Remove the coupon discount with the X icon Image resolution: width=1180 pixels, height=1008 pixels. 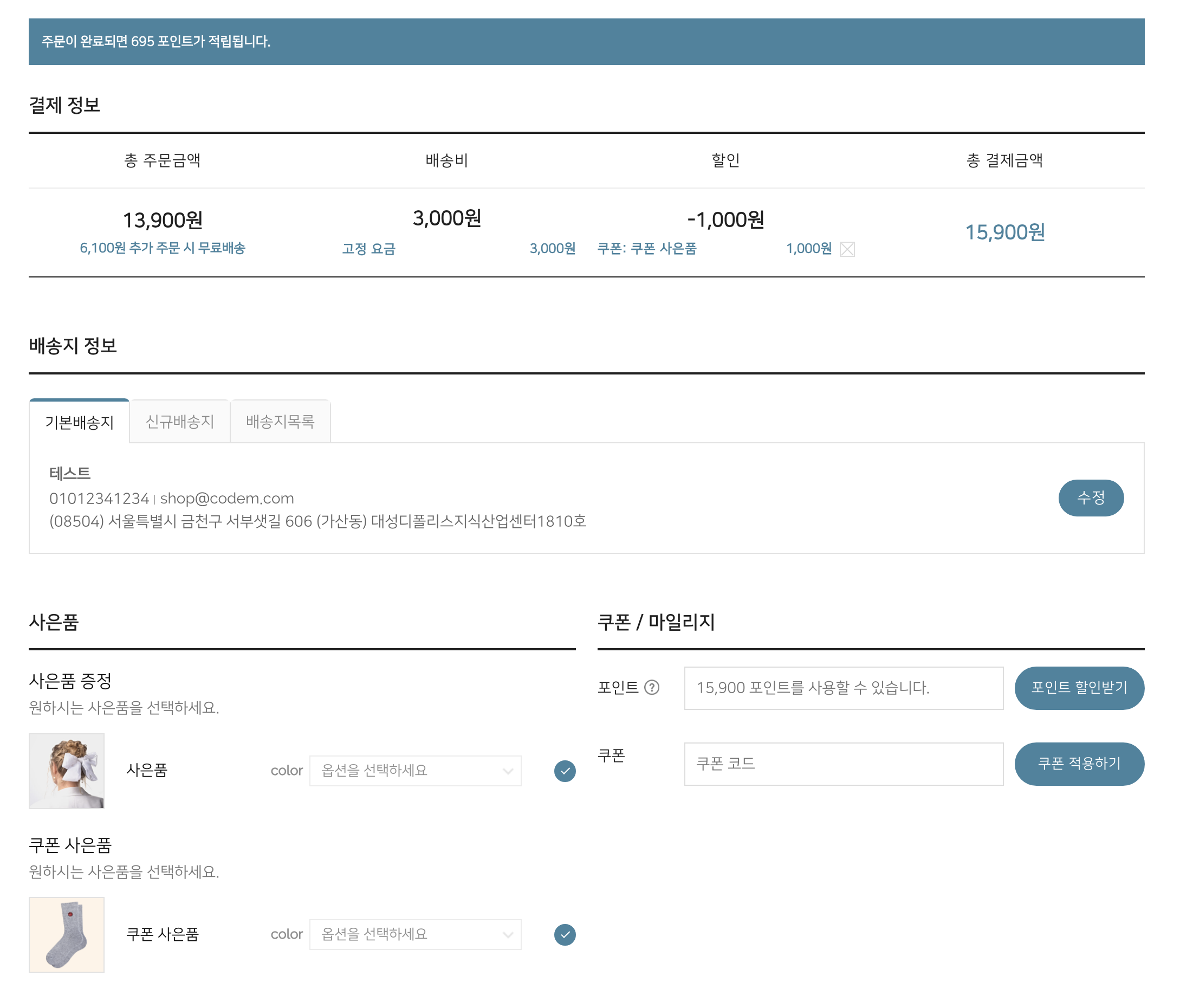(847, 249)
